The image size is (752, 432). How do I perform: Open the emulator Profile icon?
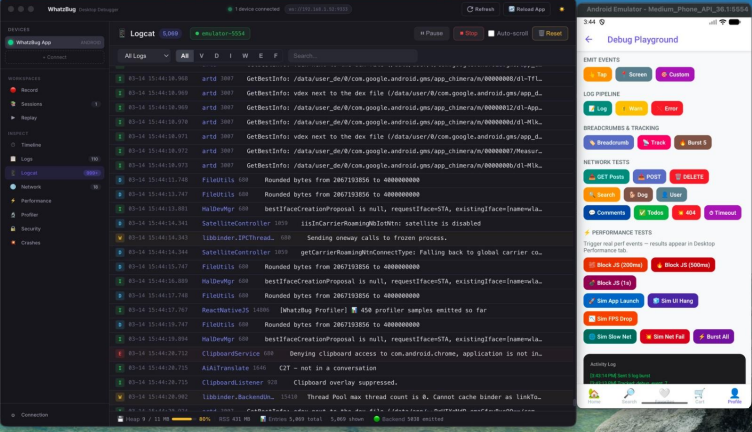pyautogui.click(x=734, y=395)
